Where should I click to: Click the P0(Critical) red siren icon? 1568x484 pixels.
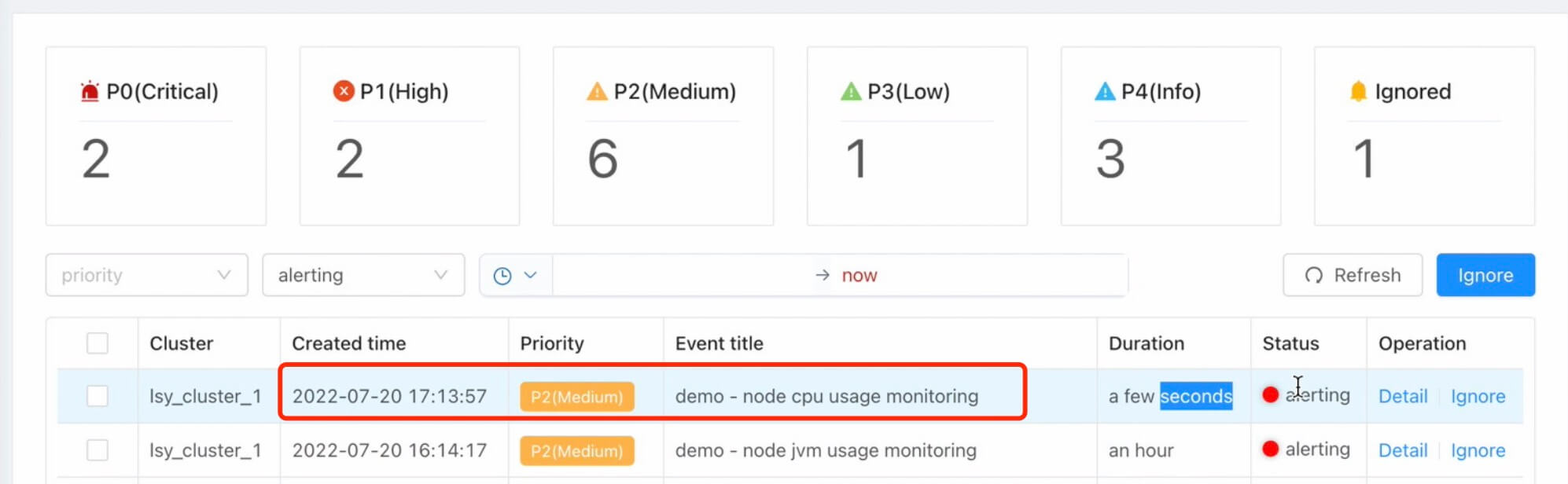coord(90,92)
